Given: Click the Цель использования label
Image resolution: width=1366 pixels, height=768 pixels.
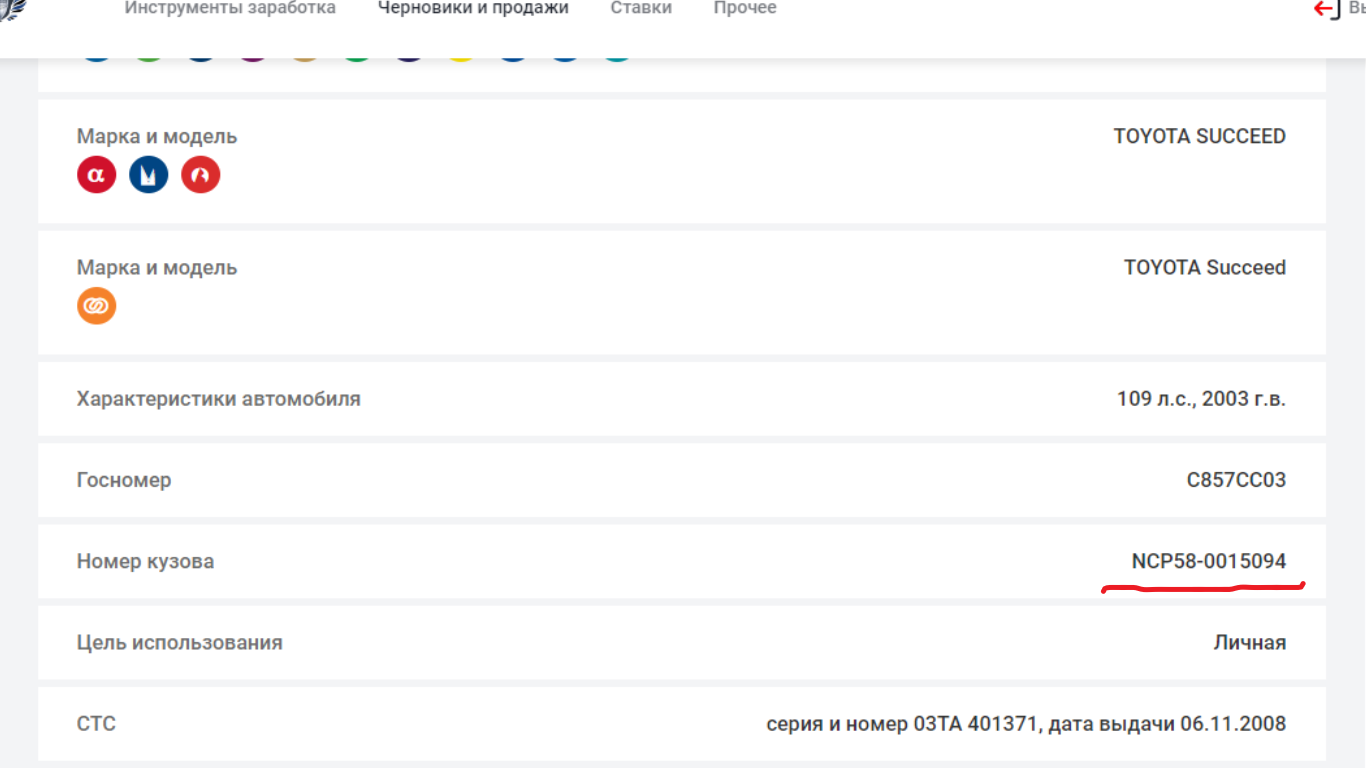Looking at the screenshot, I should click(180, 643).
